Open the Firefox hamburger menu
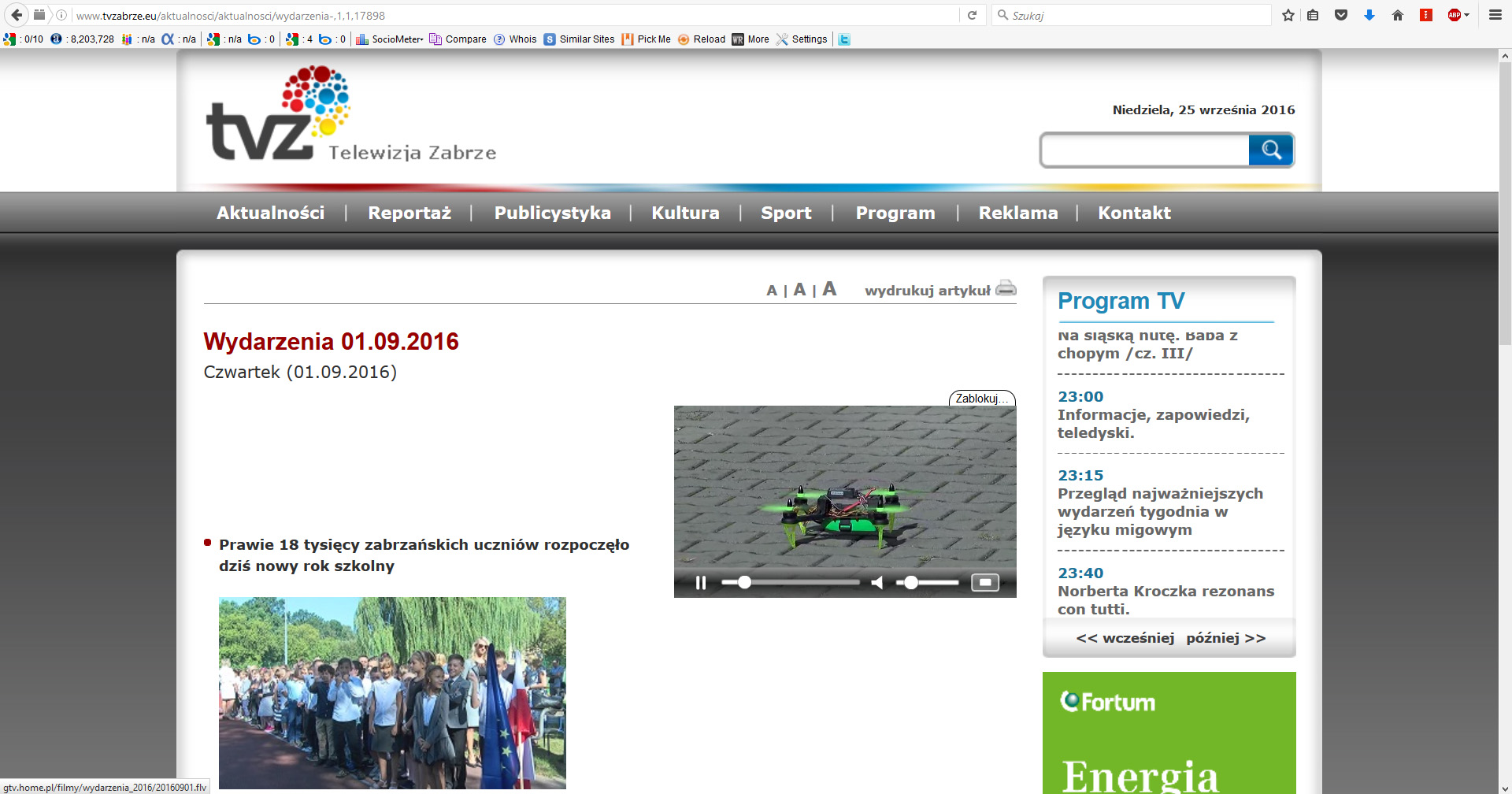The height and width of the screenshot is (794, 1512). tap(1495, 15)
